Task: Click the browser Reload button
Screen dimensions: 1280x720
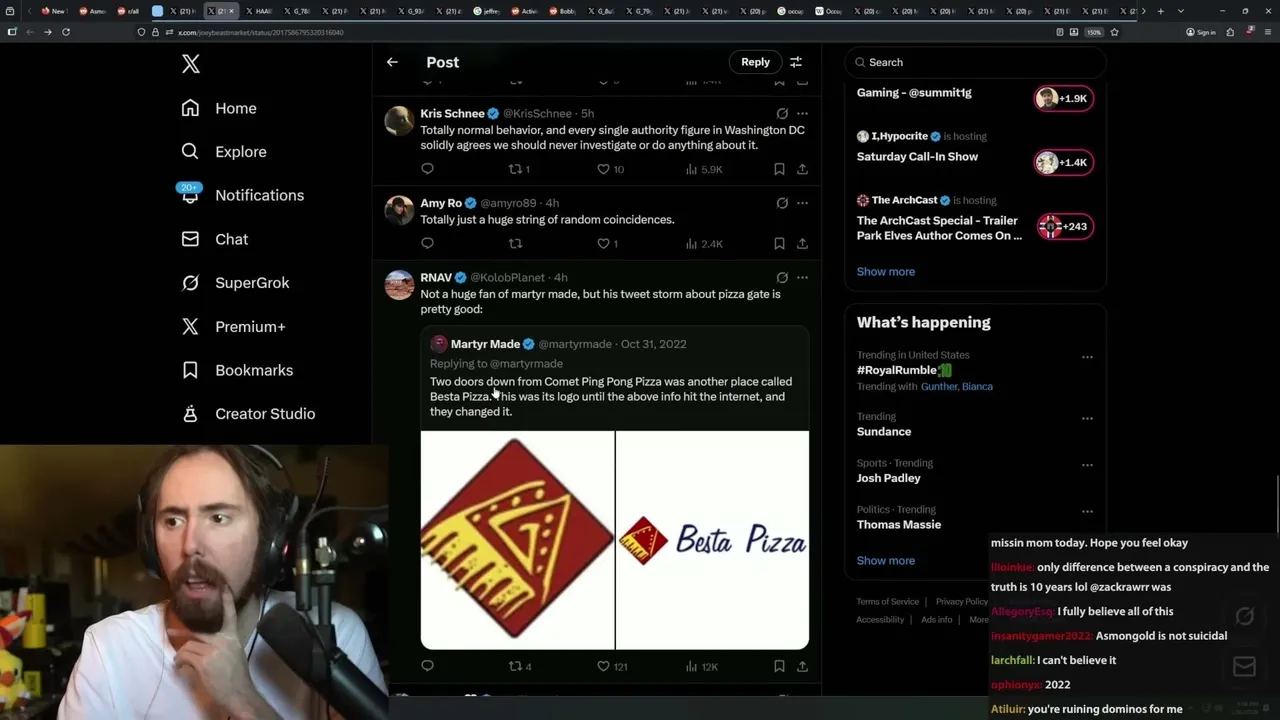Action: coord(66,32)
